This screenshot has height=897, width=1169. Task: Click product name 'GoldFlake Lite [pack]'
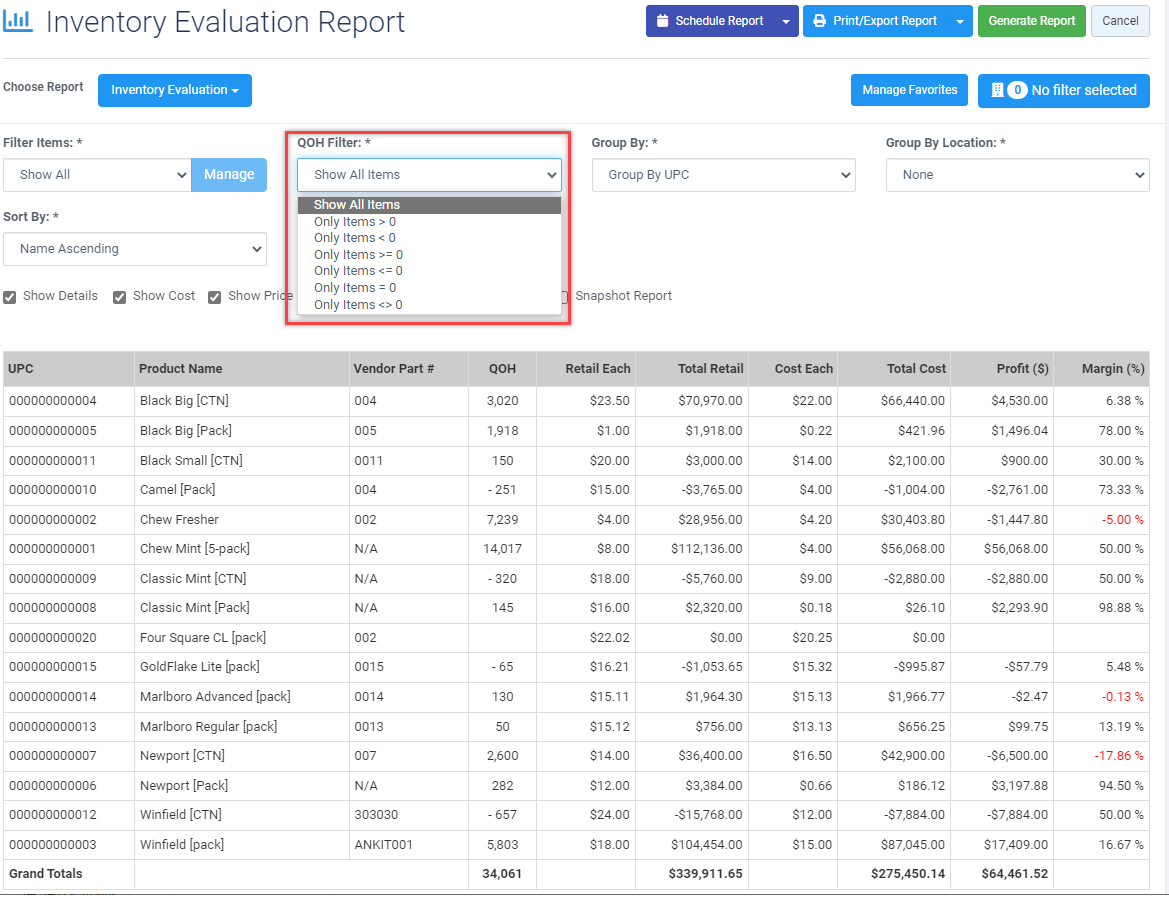200,667
